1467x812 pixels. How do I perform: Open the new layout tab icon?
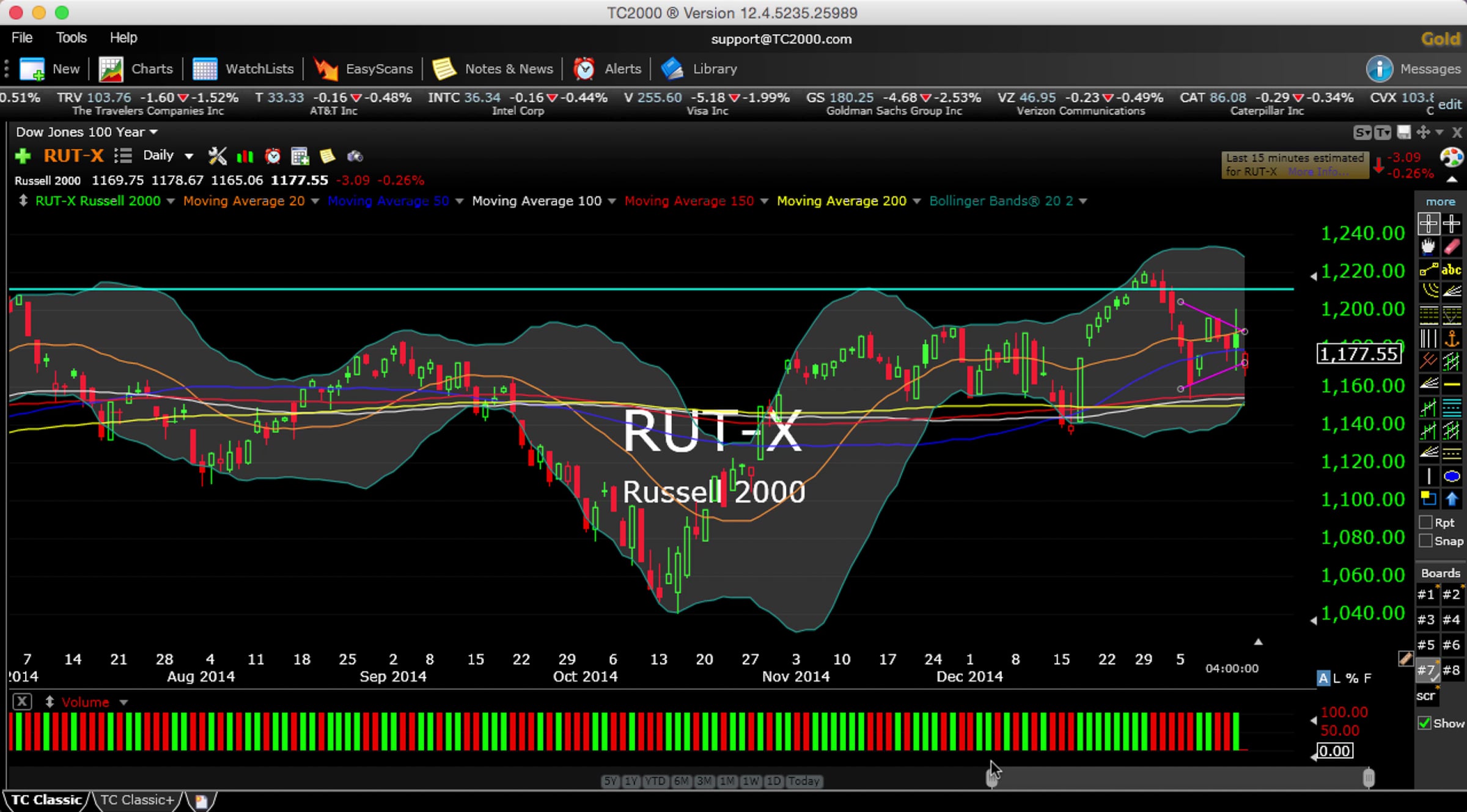pos(201,800)
